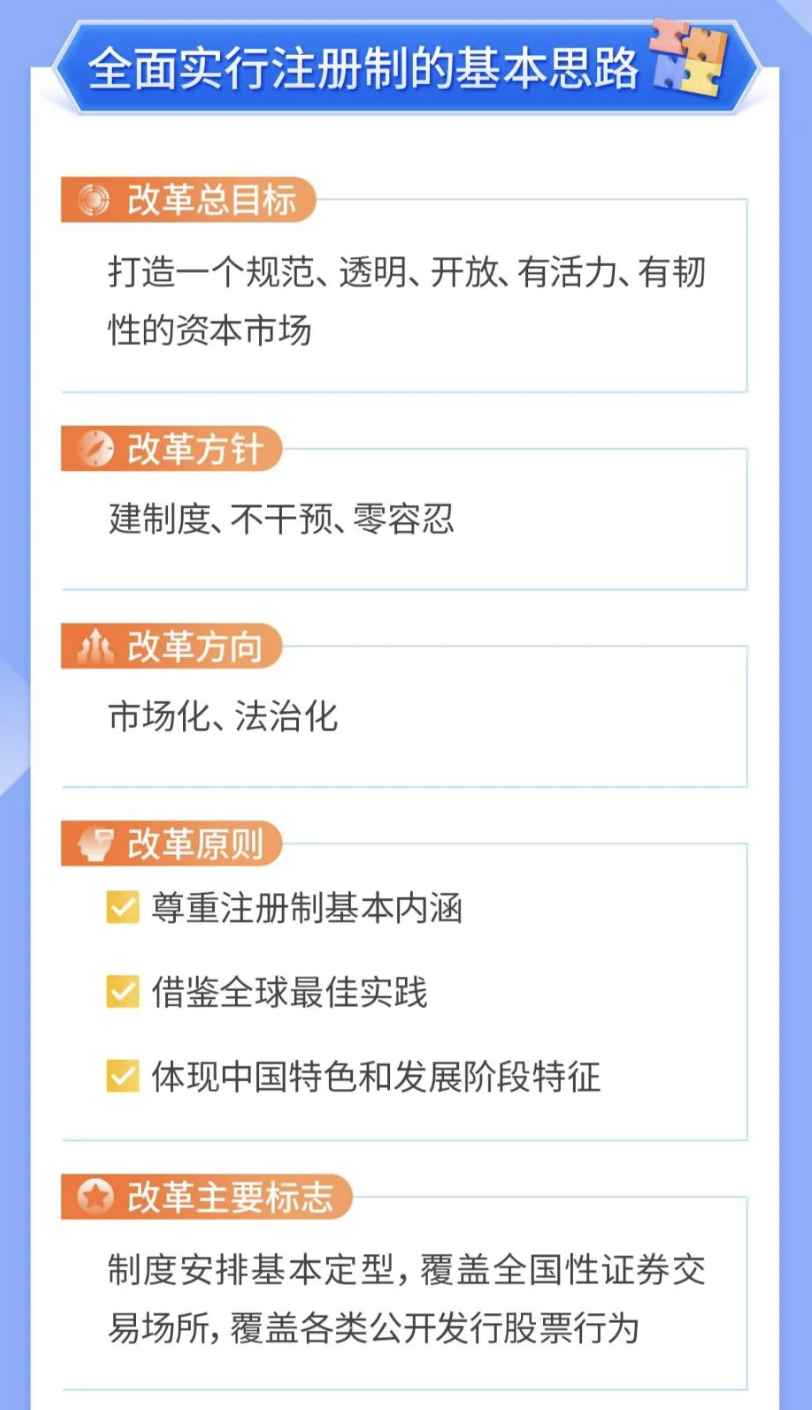Click the paragraph starting with 制度安排基本定型
The height and width of the screenshot is (1410, 812).
[x=407, y=1300]
